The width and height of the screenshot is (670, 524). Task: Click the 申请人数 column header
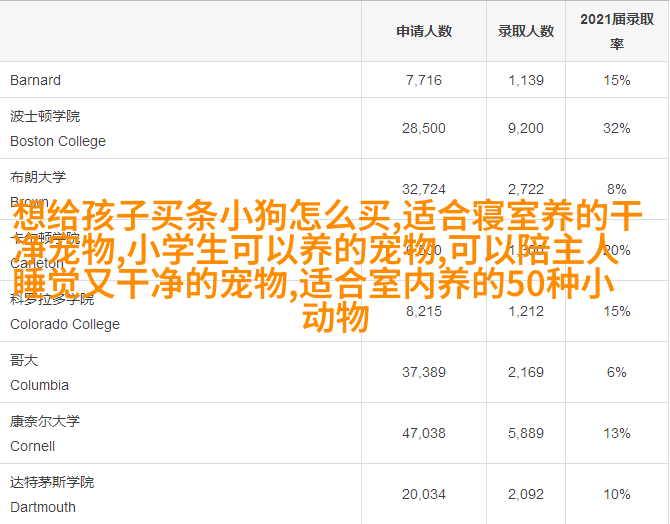(424, 31)
